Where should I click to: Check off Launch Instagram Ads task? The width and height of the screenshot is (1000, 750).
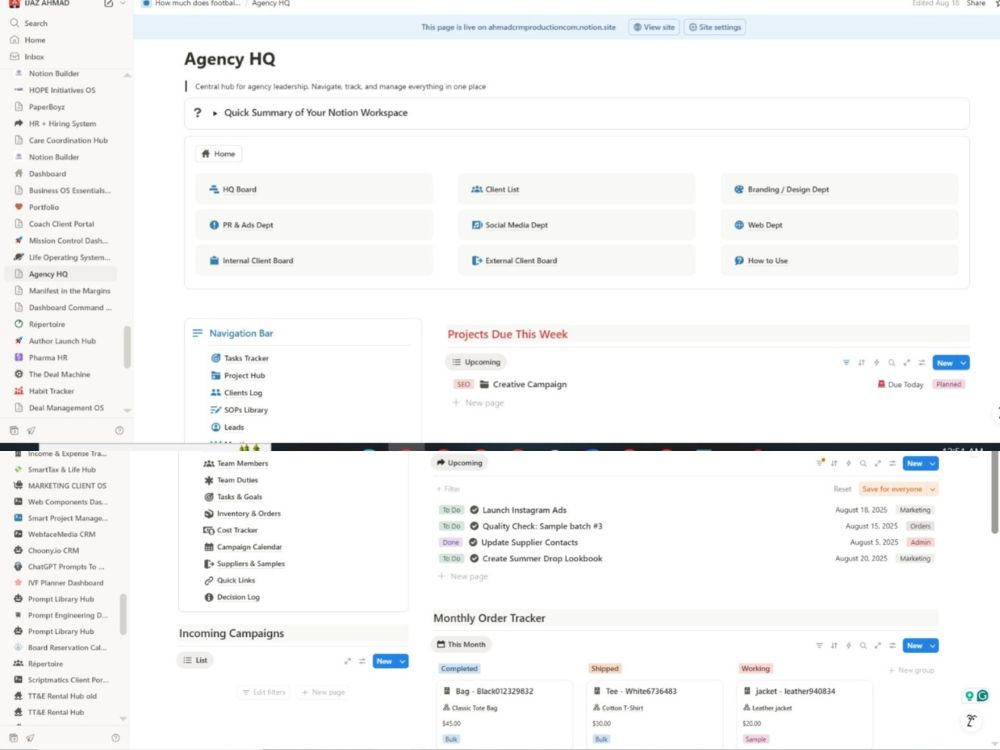(474, 510)
